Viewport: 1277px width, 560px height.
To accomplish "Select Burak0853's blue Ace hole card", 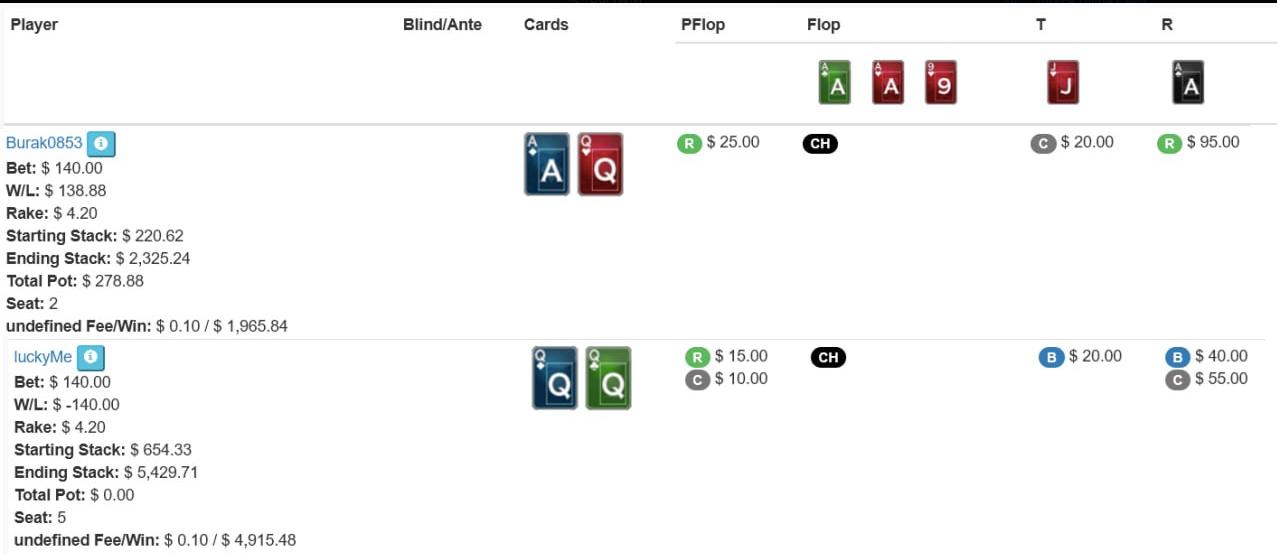I will click(x=547, y=165).
